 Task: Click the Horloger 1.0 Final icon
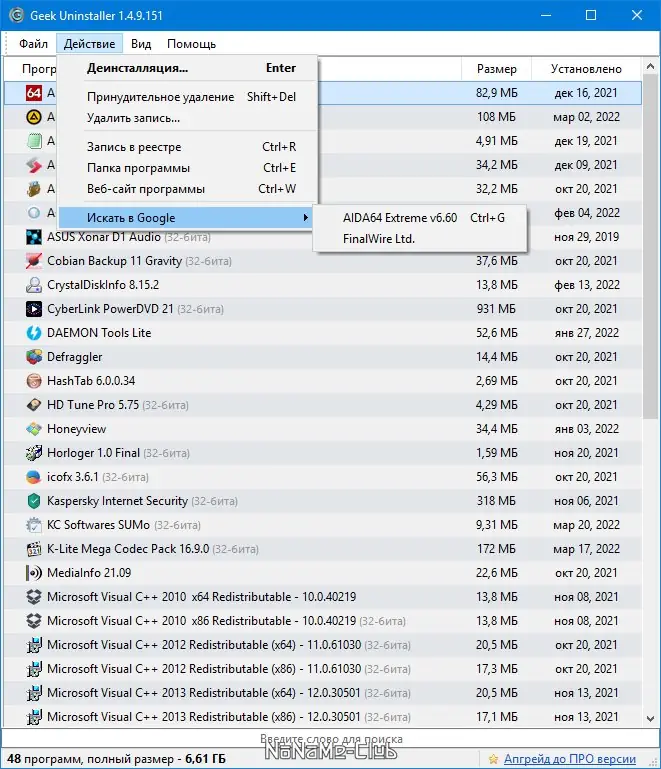coord(34,453)
